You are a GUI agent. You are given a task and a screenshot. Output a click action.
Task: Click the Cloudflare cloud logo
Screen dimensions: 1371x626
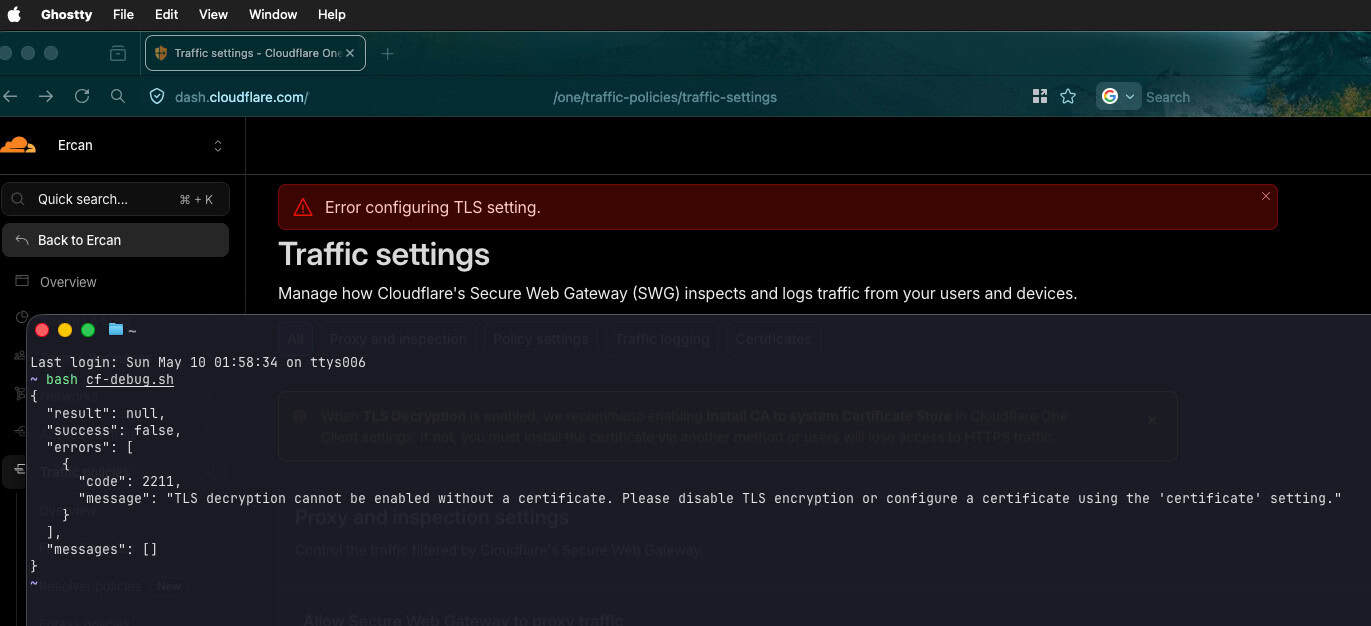(18, 146)
